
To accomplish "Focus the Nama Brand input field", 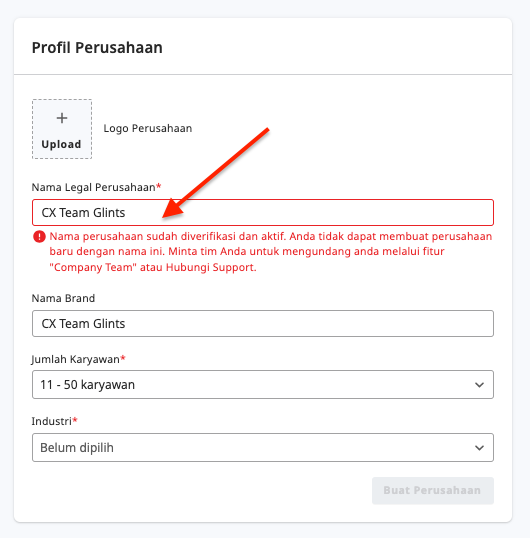I will 263,324.
